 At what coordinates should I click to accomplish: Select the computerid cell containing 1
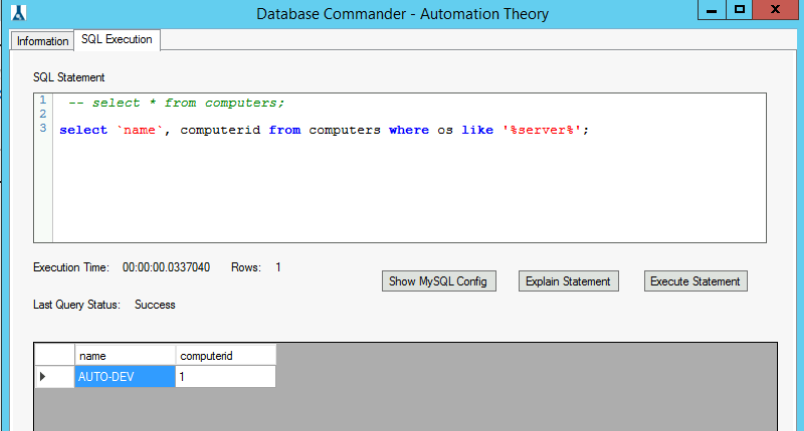click(x=224, y=377)
